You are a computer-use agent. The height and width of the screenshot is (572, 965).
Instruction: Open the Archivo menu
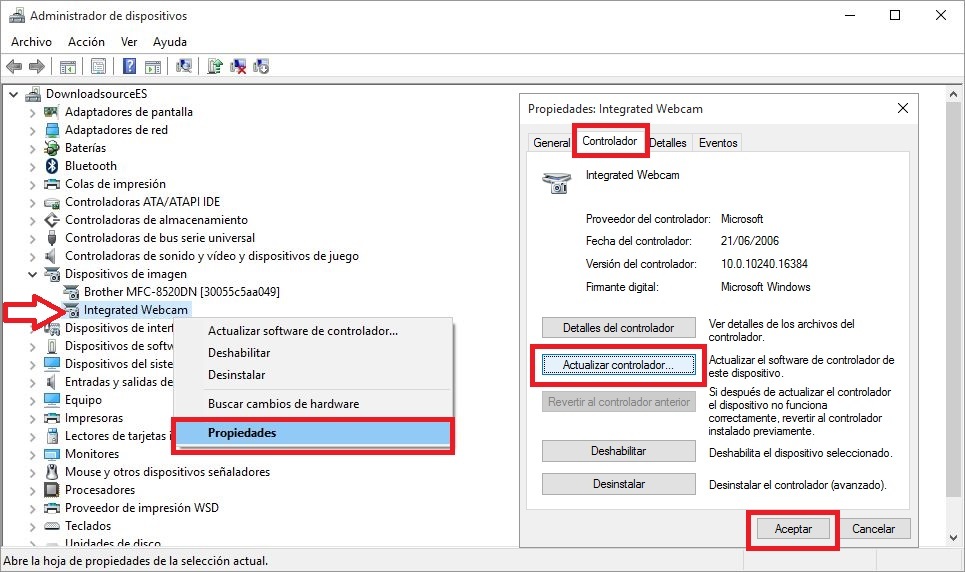point(31,41)
